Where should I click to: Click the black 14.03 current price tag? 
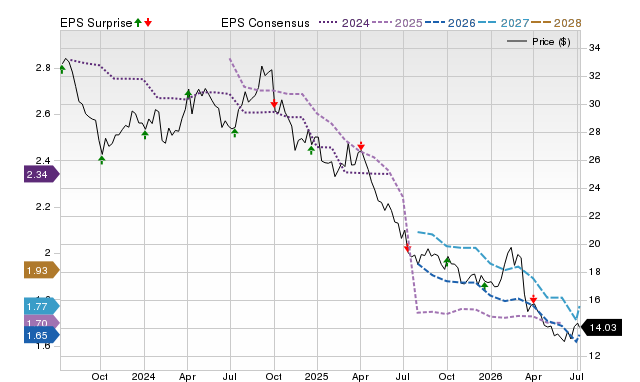click(x=602, y=327)
